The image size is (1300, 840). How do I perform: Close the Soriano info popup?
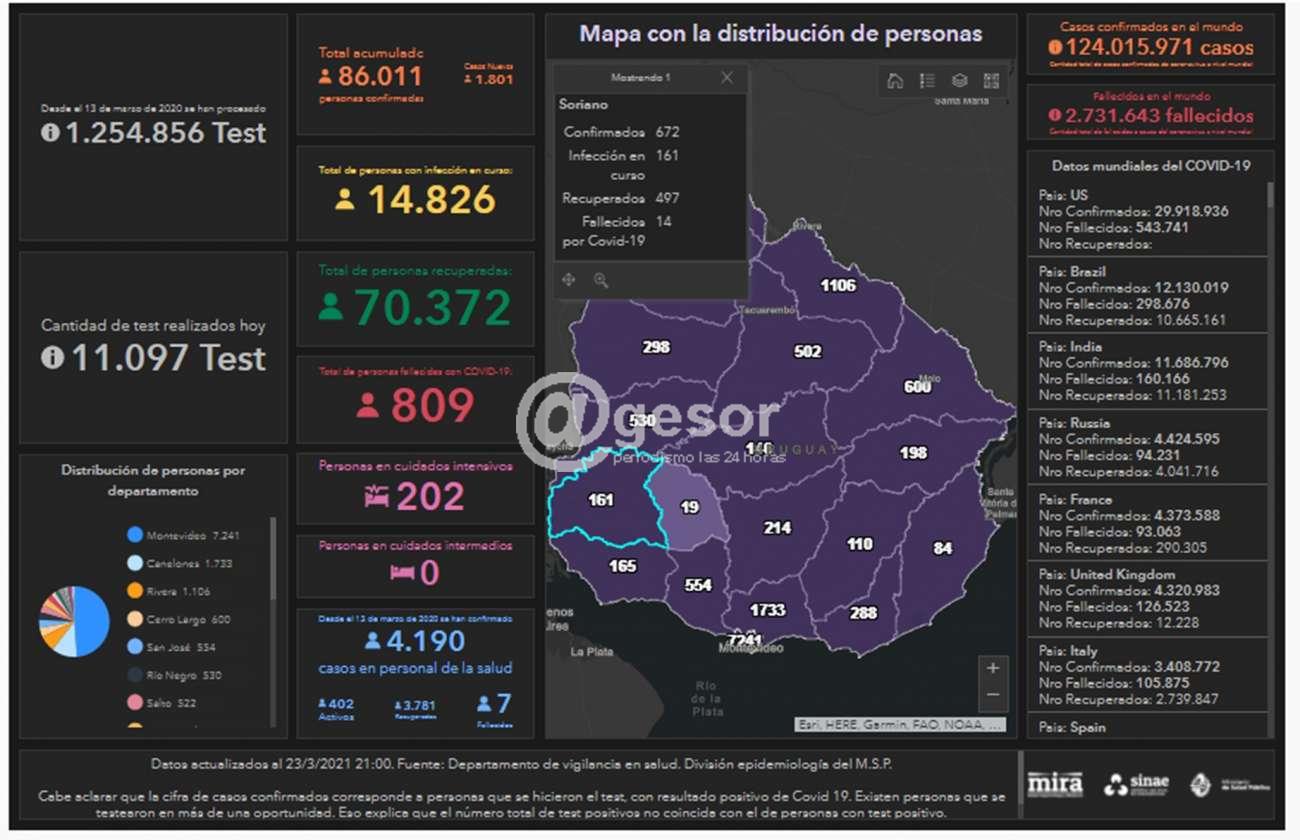coord(727,78)
